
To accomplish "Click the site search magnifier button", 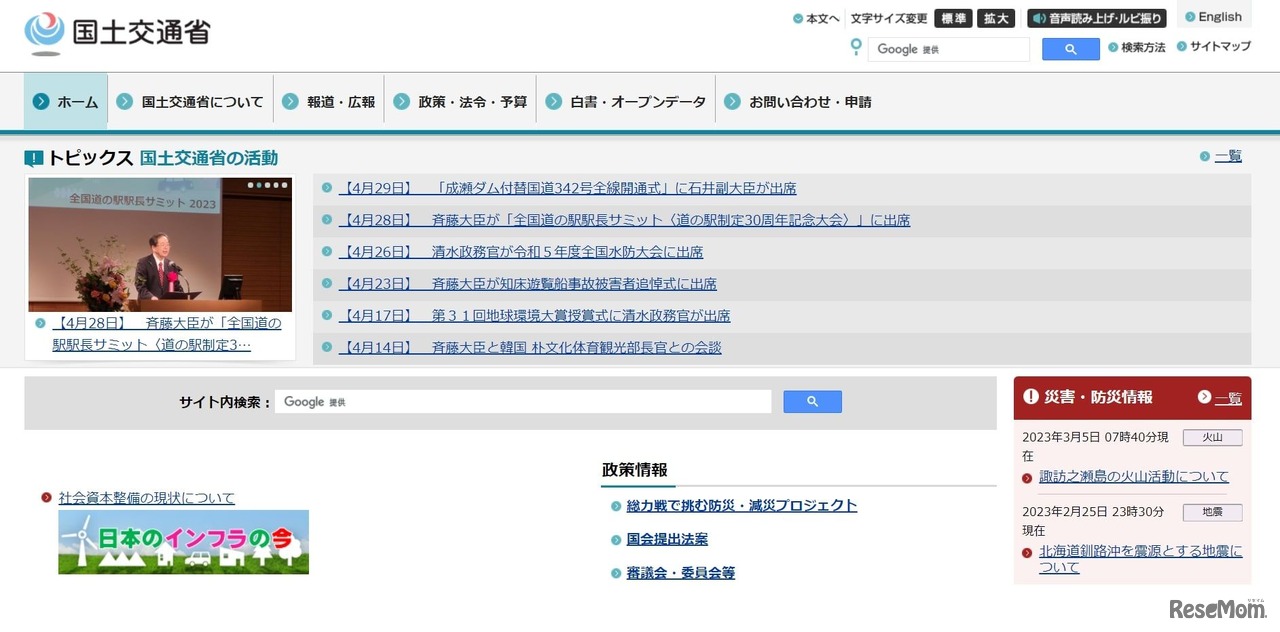I will coord(812,402).
